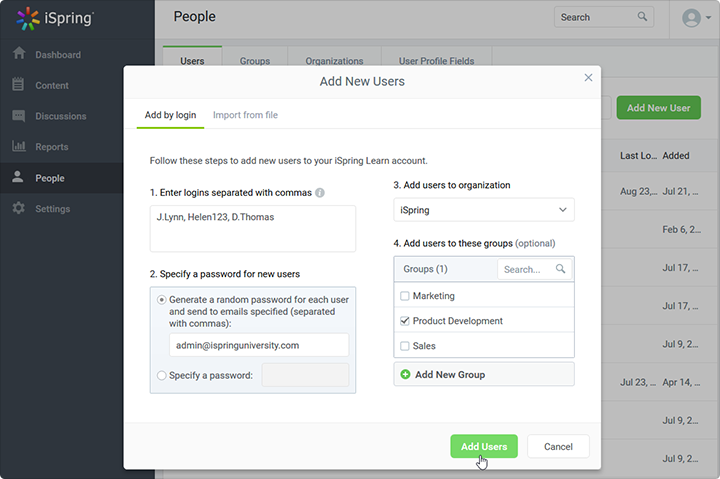
Task: Click the Cancel button
Action: pyautogui.click(x=558, y=446)
